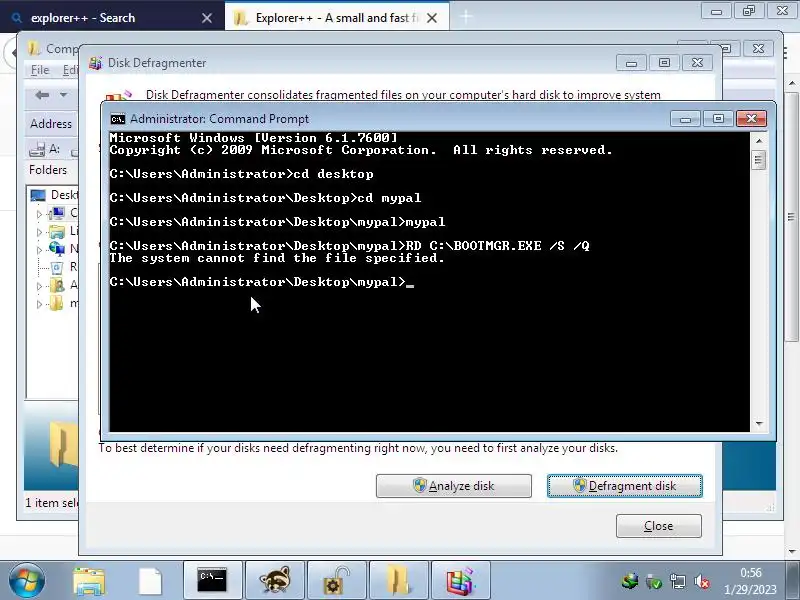The width and height of the screenshot is (800, 600).
Task: Click the blank document taskbar icon
Action: pos(151,581)
